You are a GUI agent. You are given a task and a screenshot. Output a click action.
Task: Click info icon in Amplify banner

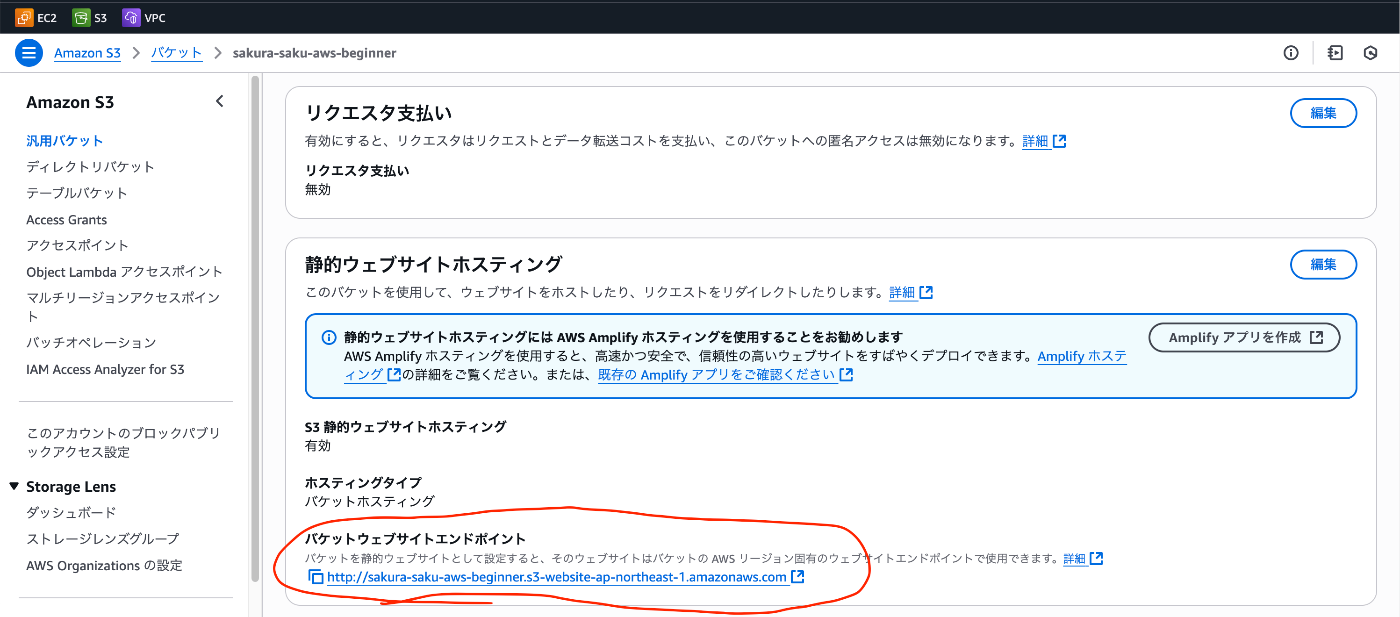[329, 338]
